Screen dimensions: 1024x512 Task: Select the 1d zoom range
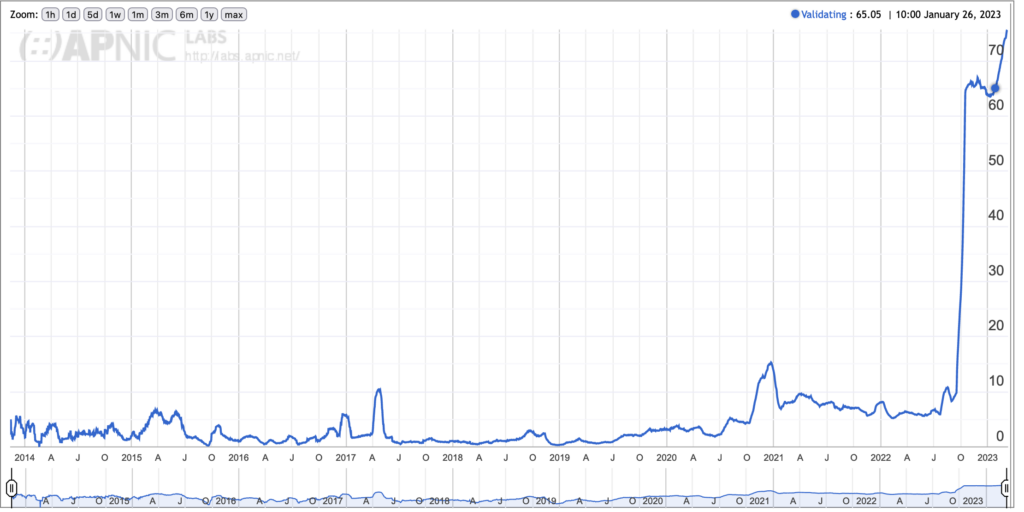click(x=71, y=15)
